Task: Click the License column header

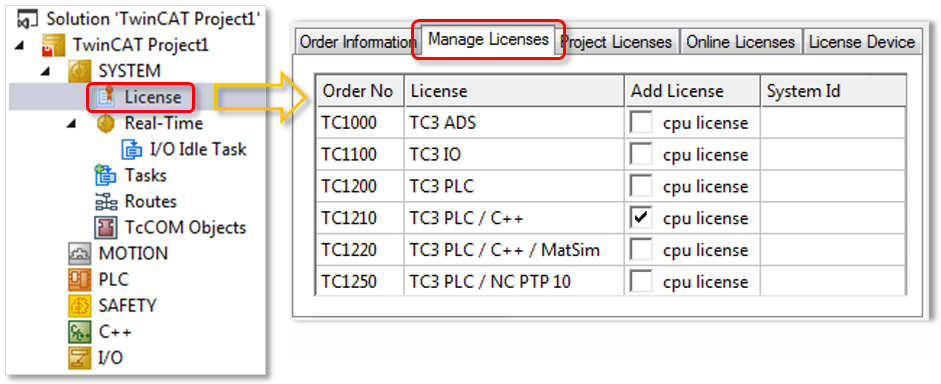Action: click(515, 91)
